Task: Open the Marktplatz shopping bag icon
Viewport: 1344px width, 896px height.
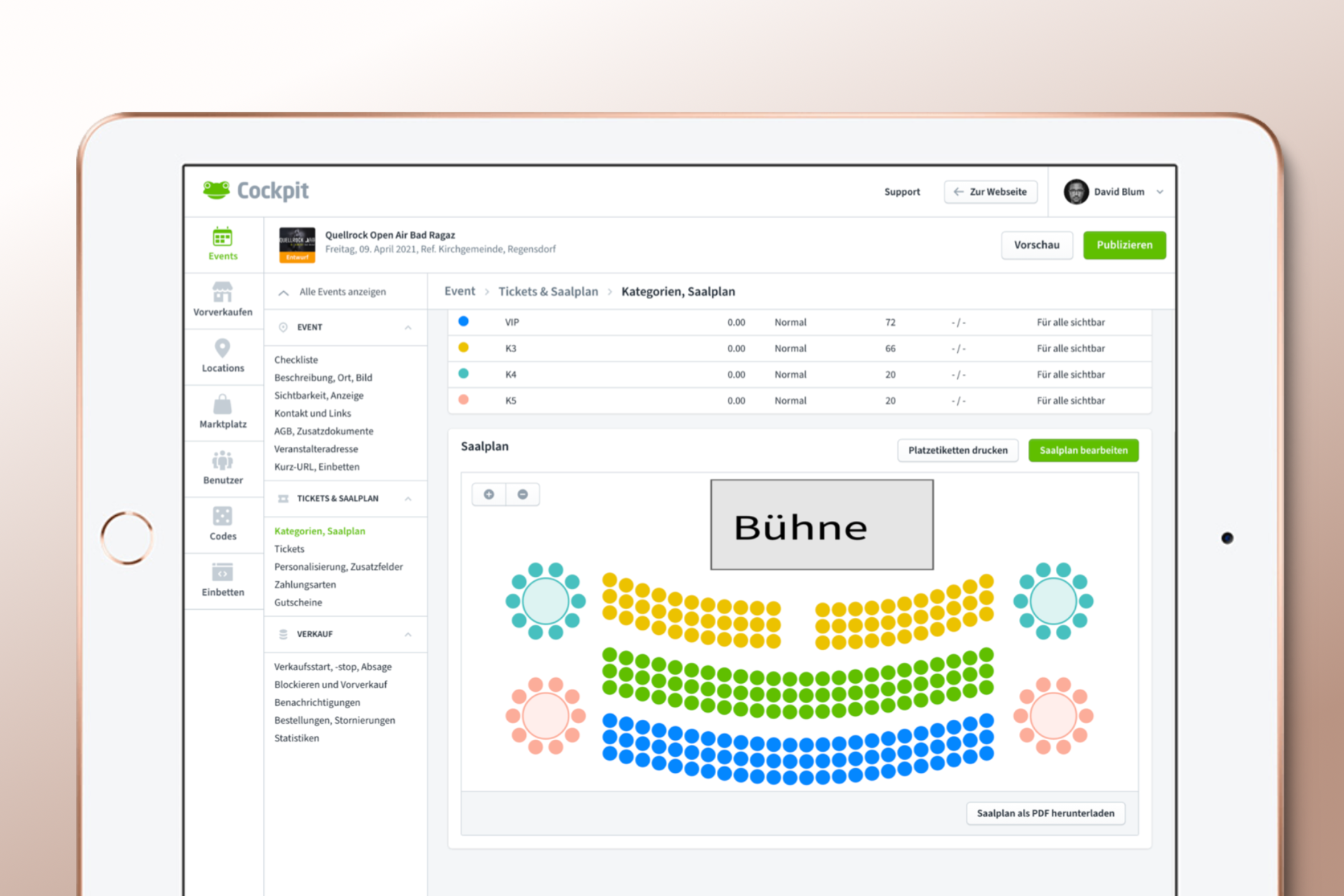Action: click(x=222, y=404)
